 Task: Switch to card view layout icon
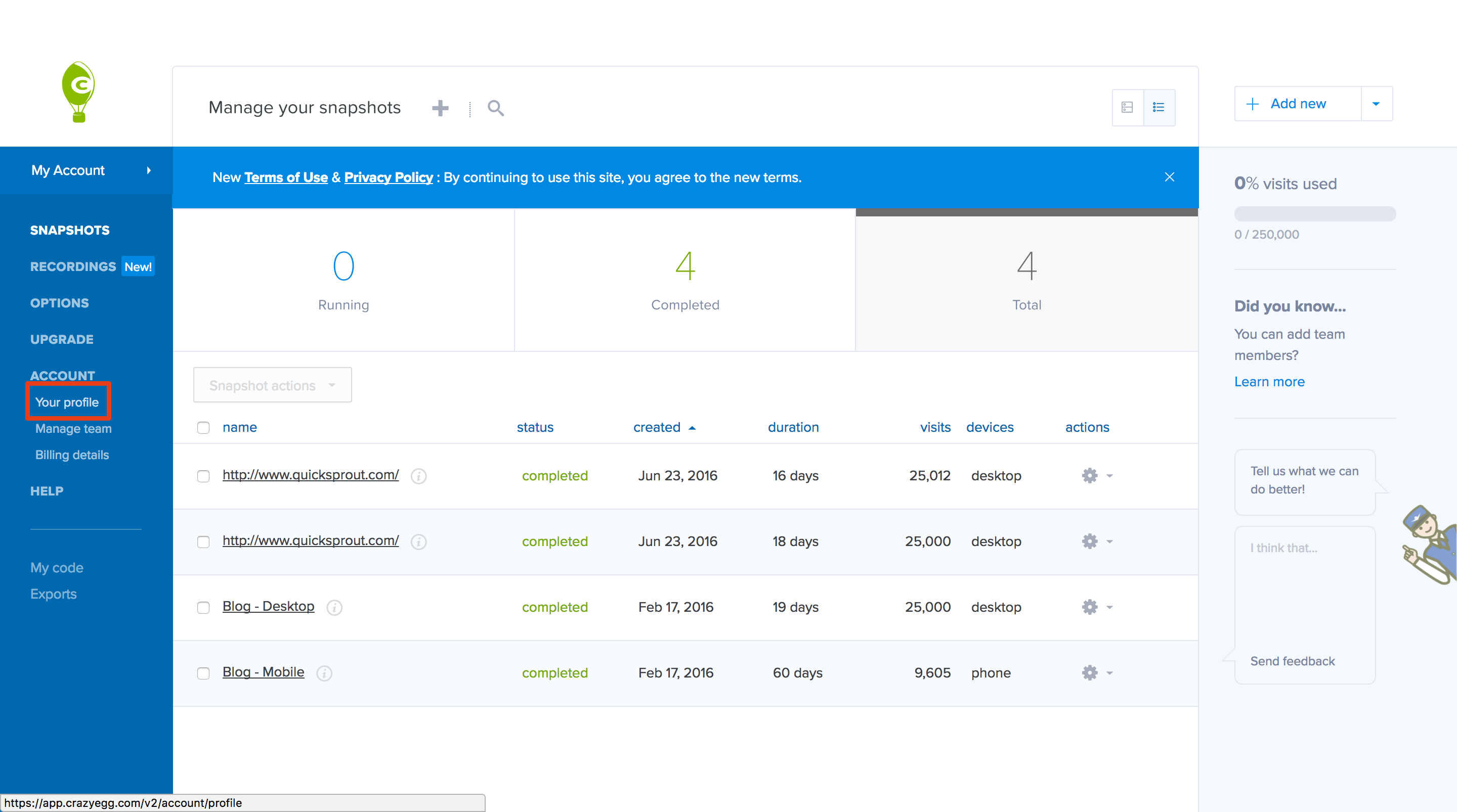pyautogui.click(x=1127, y=107)
